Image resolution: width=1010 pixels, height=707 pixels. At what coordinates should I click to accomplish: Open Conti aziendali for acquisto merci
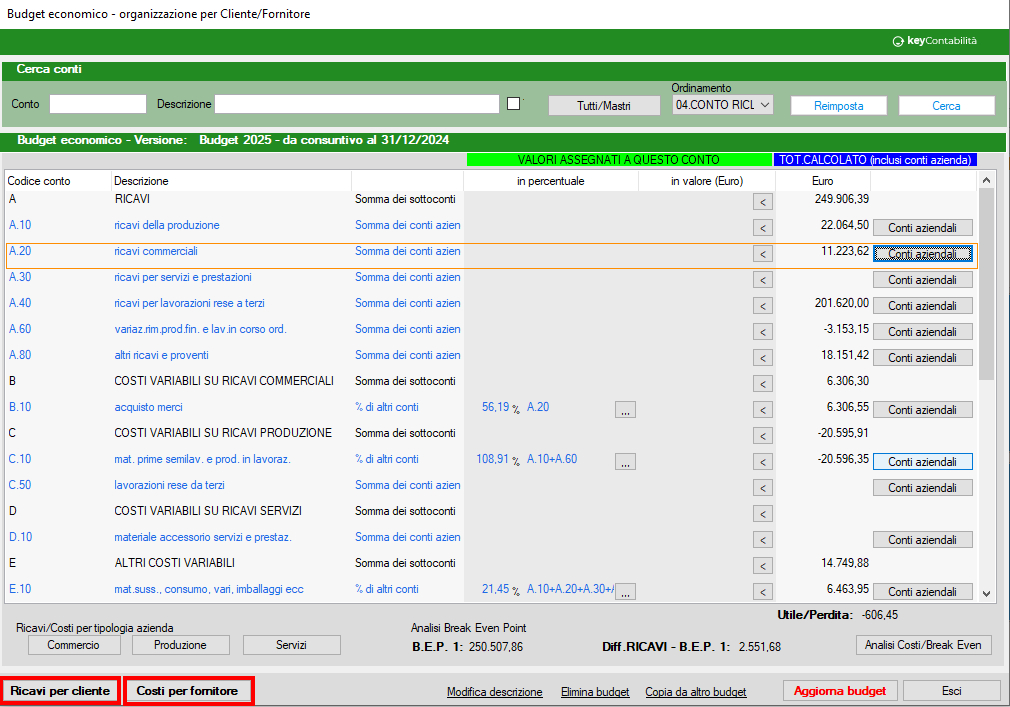922,410
